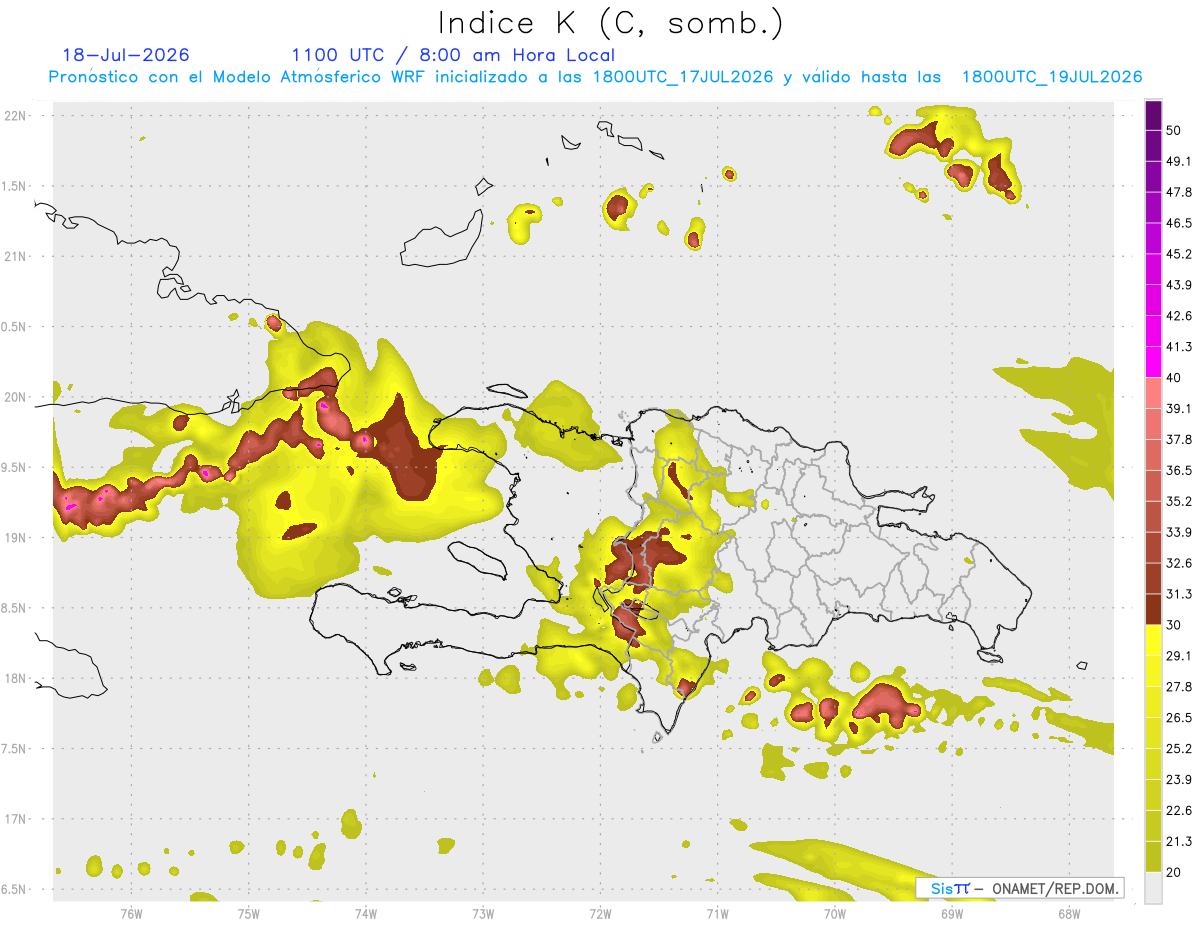Screen dimensions: 1200x927
Task: Pick the dark brown legend band above 30
Action: [x=1154, y=612]
